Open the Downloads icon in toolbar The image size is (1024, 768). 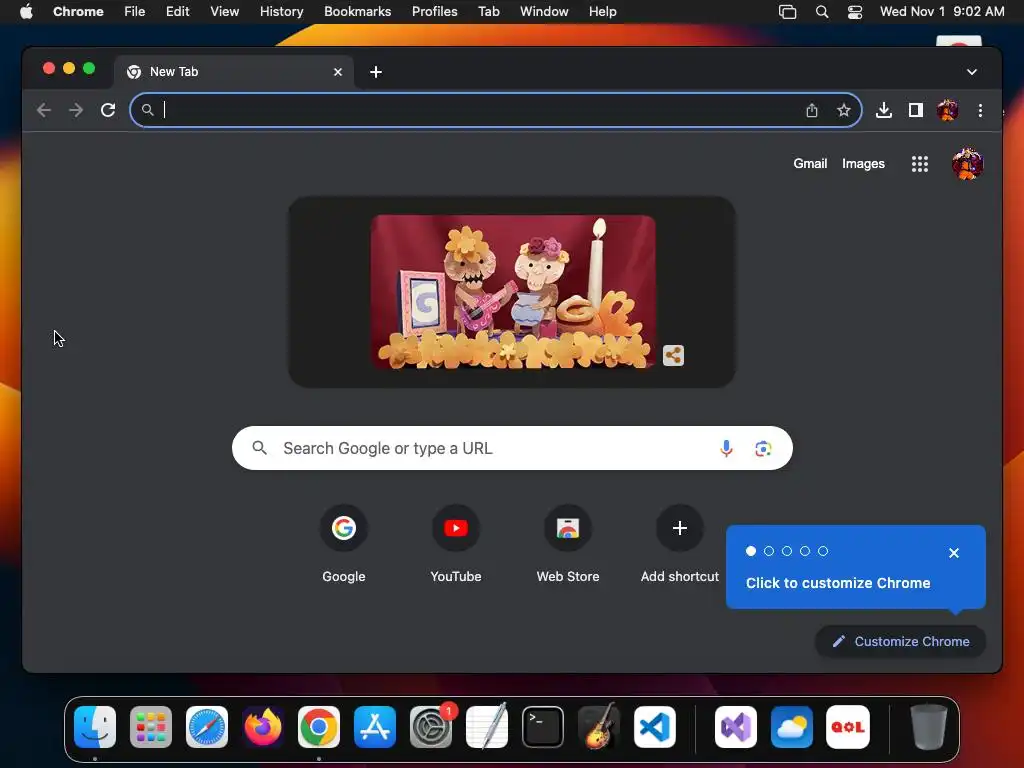tap(884, 110)
